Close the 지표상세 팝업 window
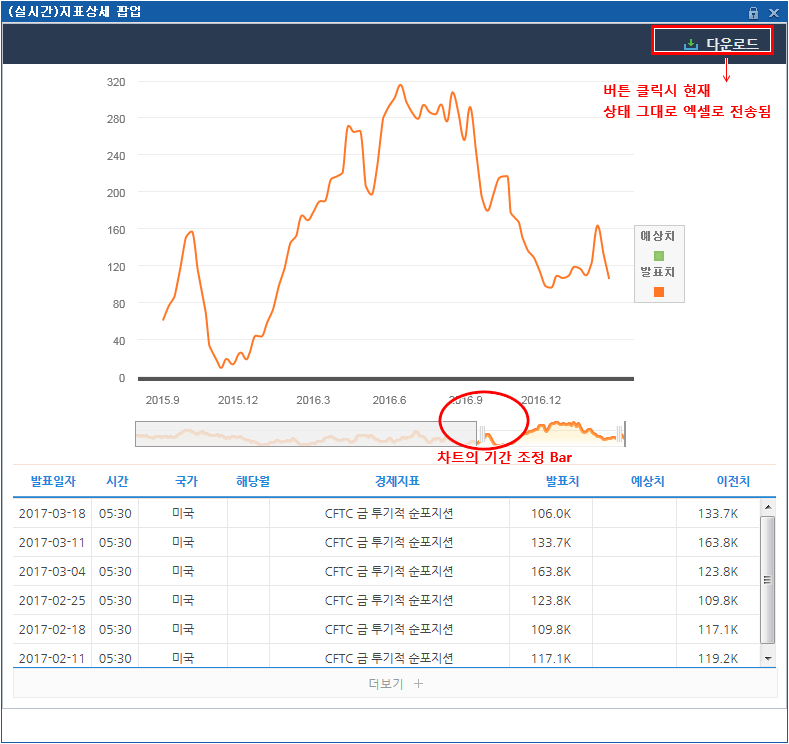789x744 pixels. click(x=774, y=13)
